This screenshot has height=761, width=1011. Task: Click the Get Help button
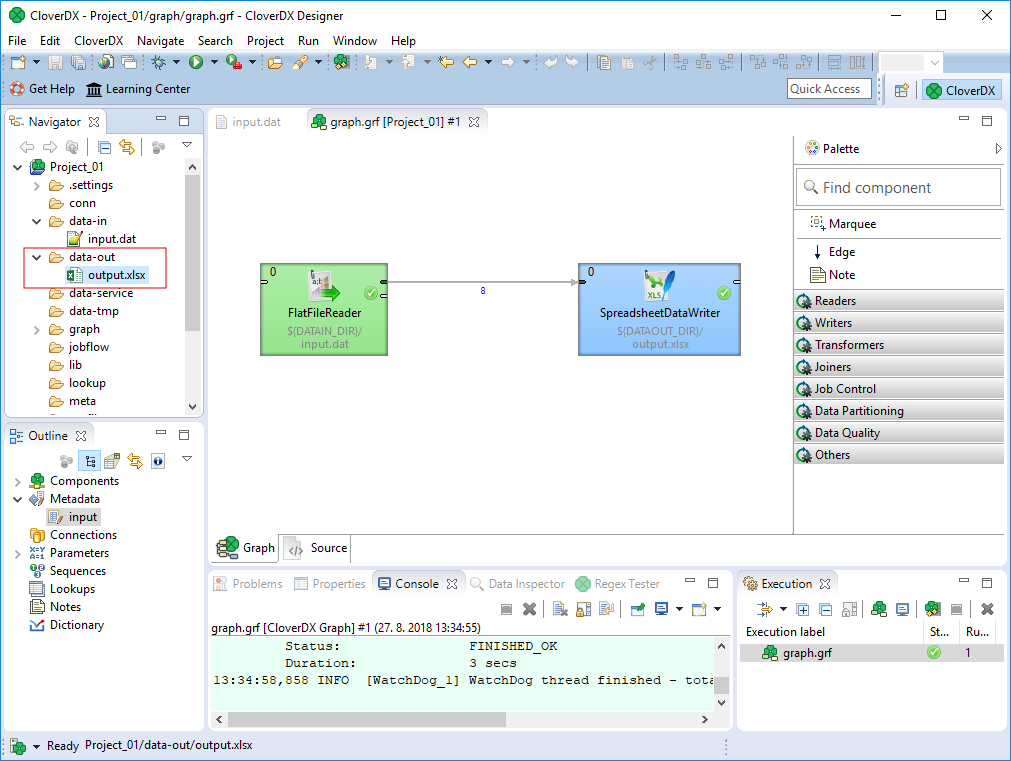pos(43,89)
